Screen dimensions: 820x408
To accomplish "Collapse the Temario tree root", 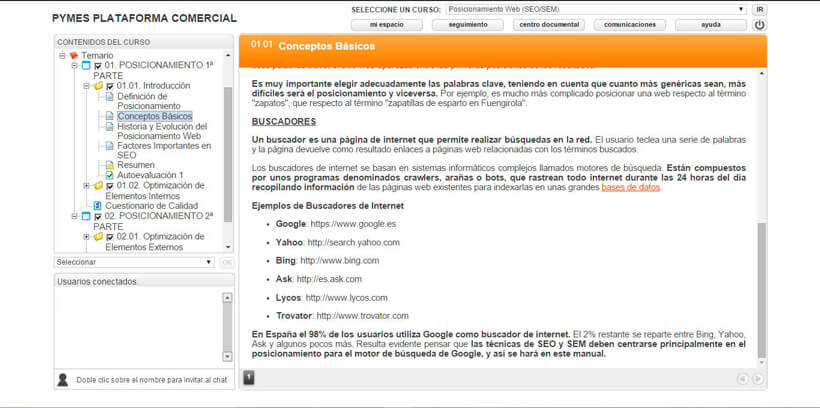I will click(x=62, y=55).
